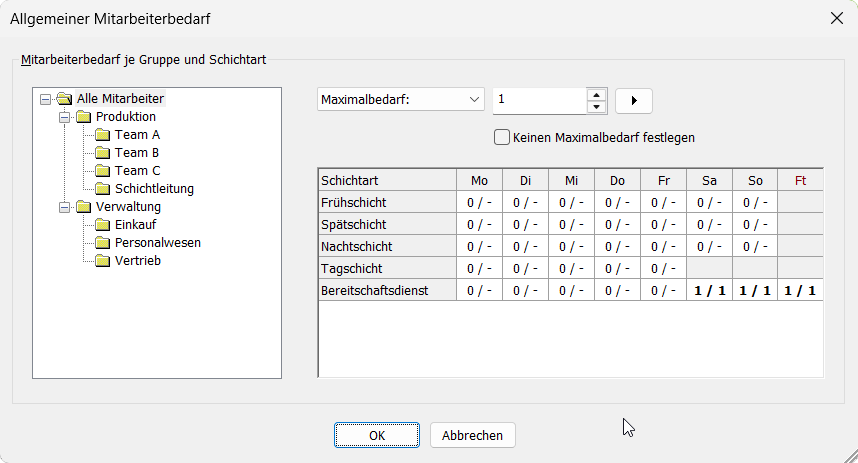Click Frühschicht Mo cell
This screenshot has height=463, width=858.
[479, 202]
